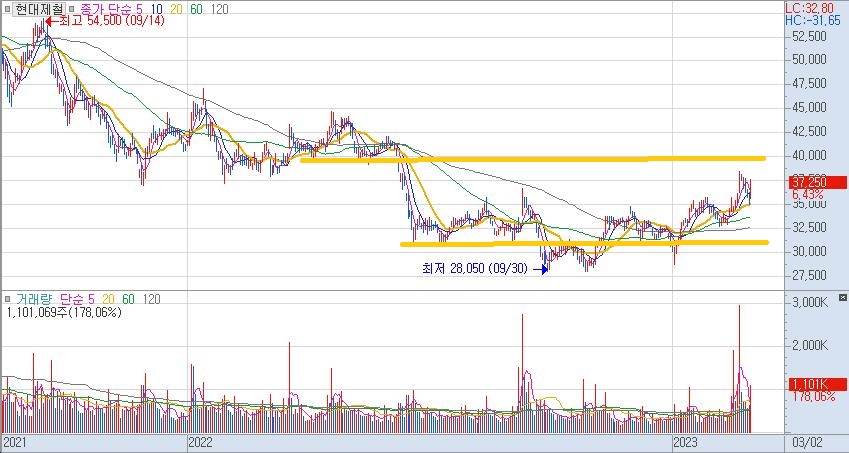Click the 30,000 price axis label
The height and width of the screenshot is (453, 849).
click(809, 252)
